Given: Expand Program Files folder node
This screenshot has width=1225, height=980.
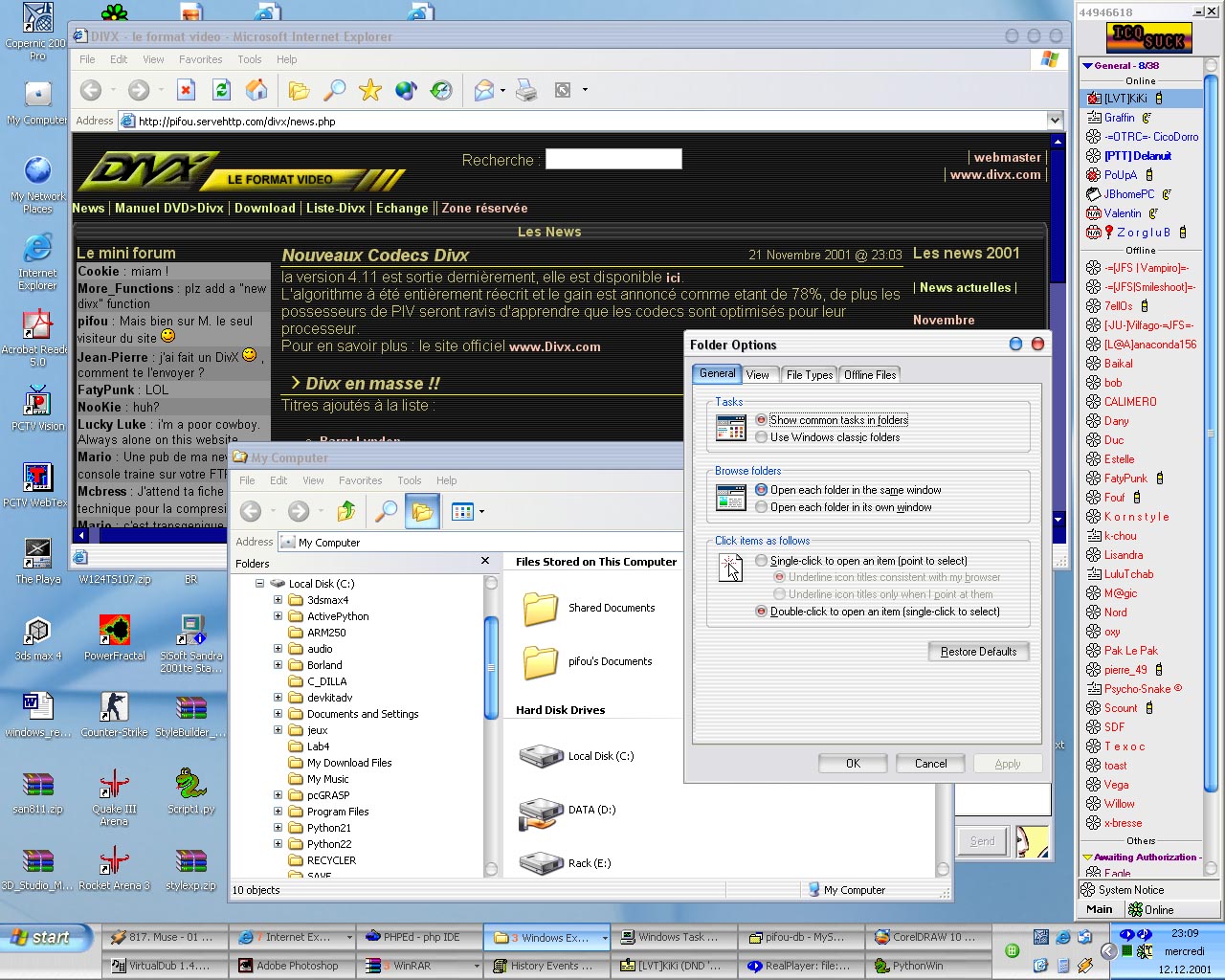Looking at the screenshot, I should [x=278, y=812].
